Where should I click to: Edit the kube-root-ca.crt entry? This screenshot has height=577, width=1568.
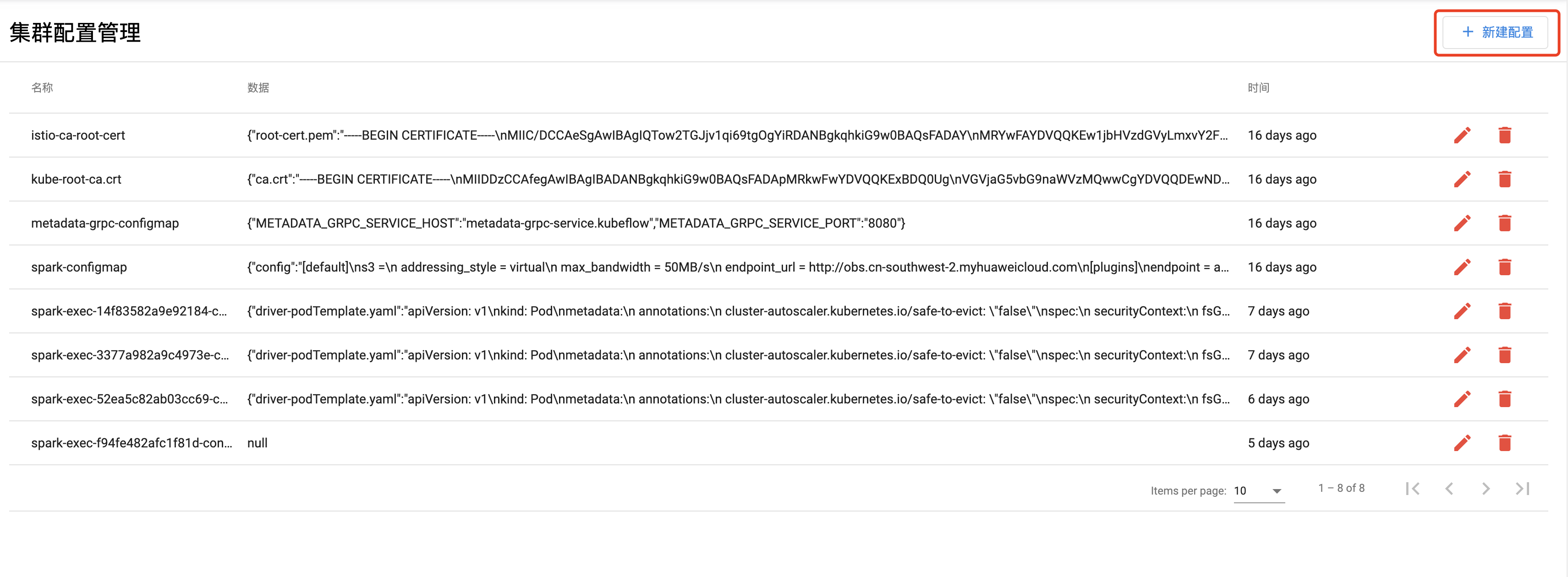1462,179
